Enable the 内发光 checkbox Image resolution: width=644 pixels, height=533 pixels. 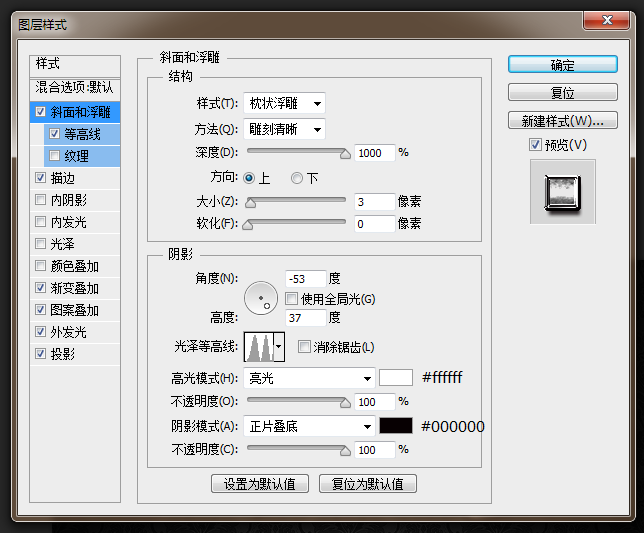40,222
